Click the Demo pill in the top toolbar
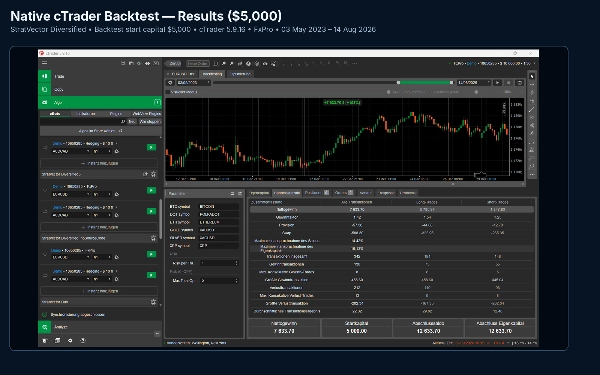Image resolution: width=600 pixels, height=375 pixels. pos(174,63)
